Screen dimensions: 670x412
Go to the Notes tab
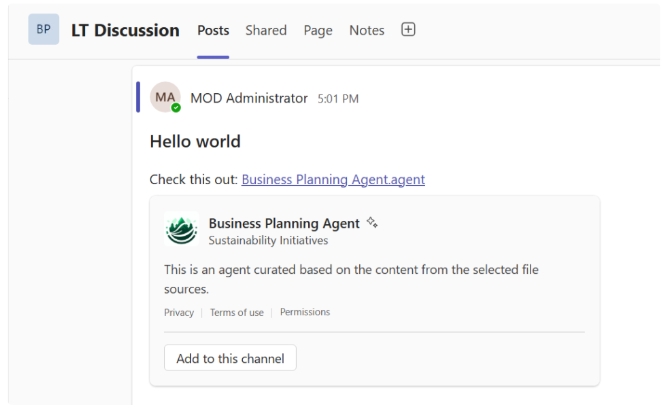coord(366,31)
